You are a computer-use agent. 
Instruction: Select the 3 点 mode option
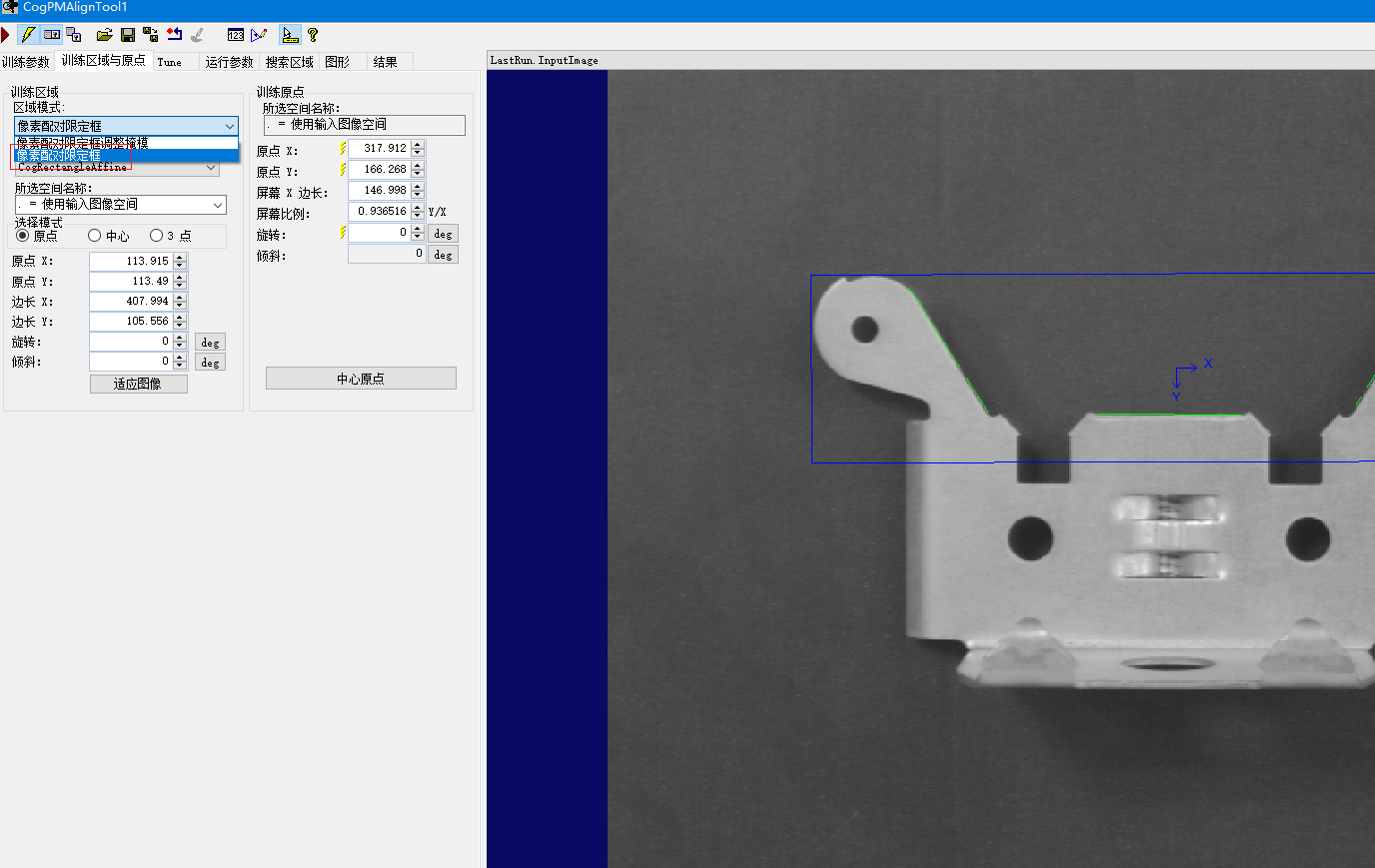point(155,235)
